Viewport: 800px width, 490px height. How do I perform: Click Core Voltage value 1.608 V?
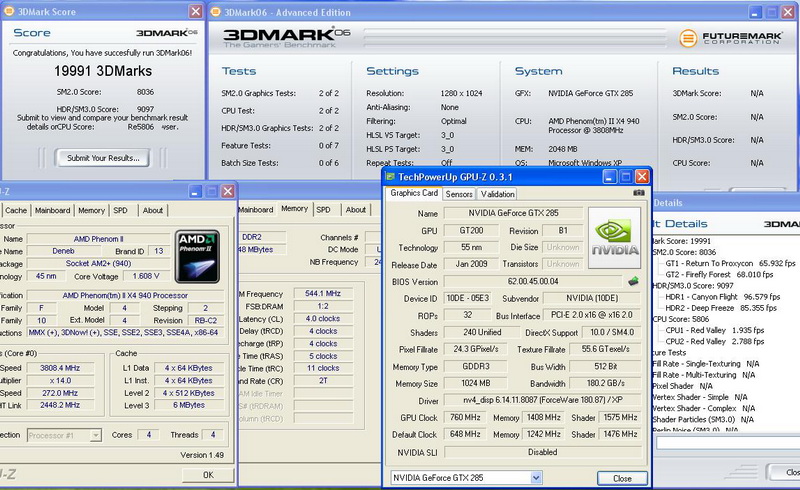[146, 276]
